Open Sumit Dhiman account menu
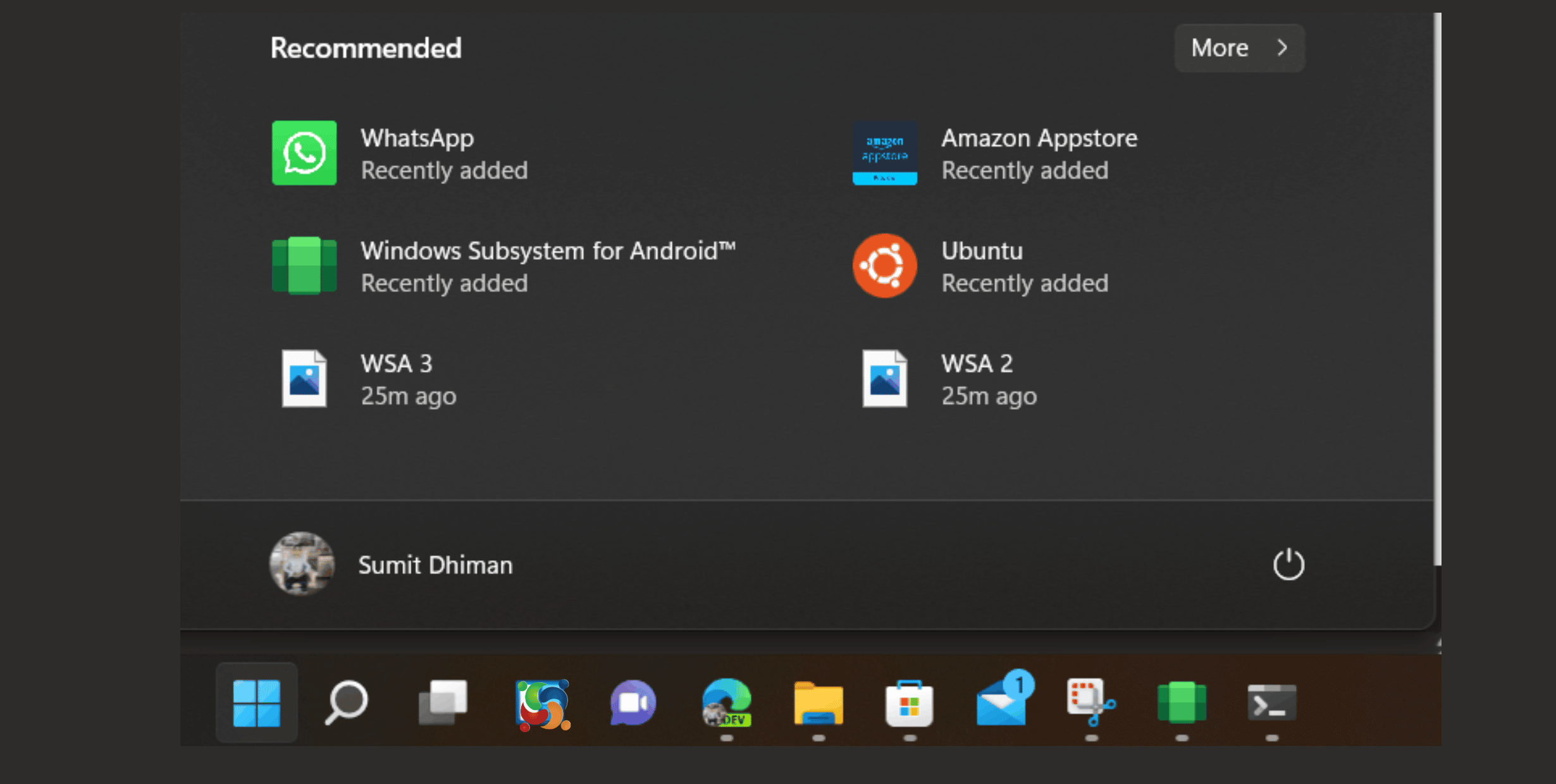This screenshot has height=784, width=1556. pyautogui.click(x=392, y=564)
